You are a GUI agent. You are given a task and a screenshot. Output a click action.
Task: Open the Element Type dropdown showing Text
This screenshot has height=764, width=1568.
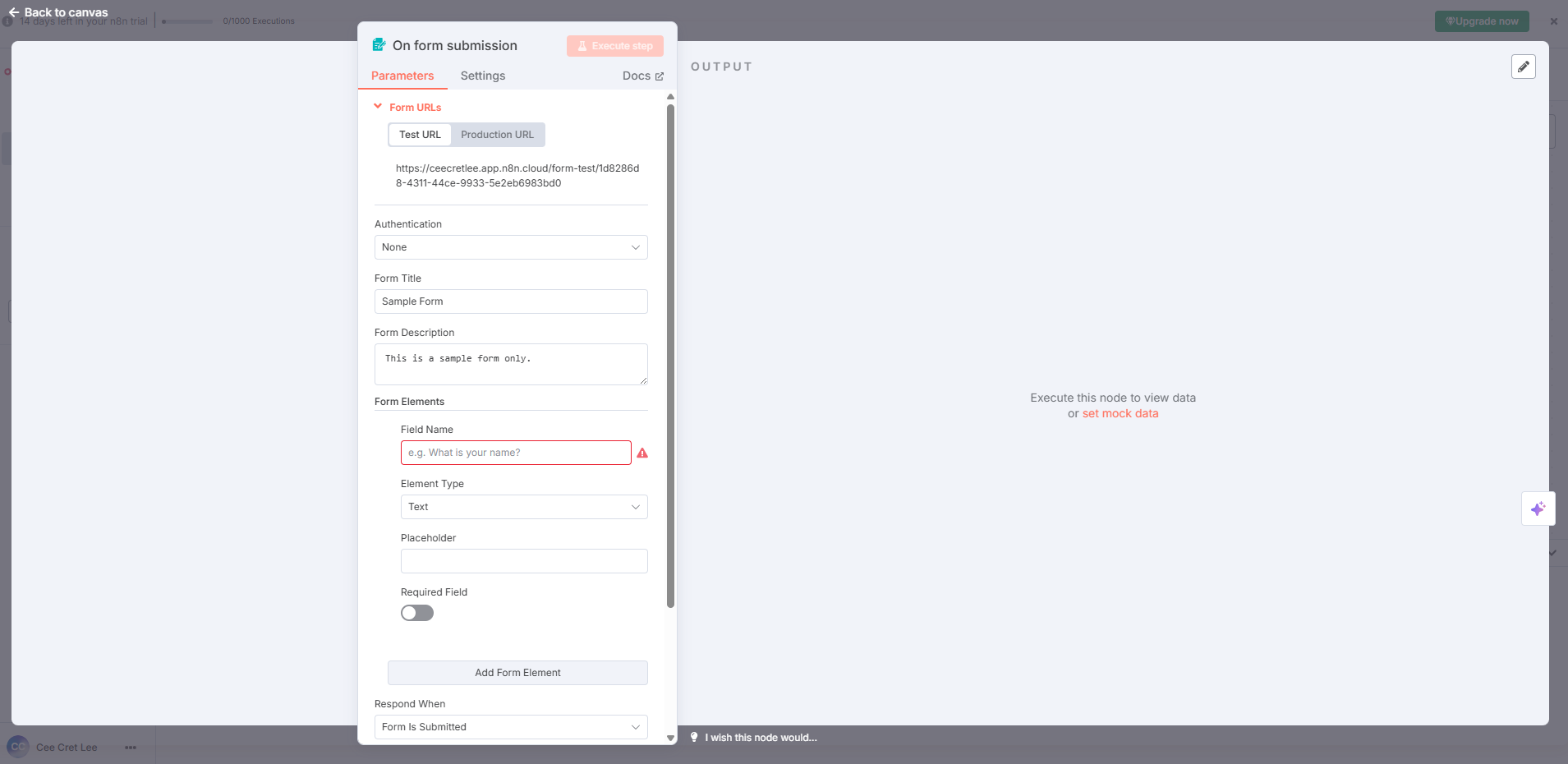coord(523,507)
